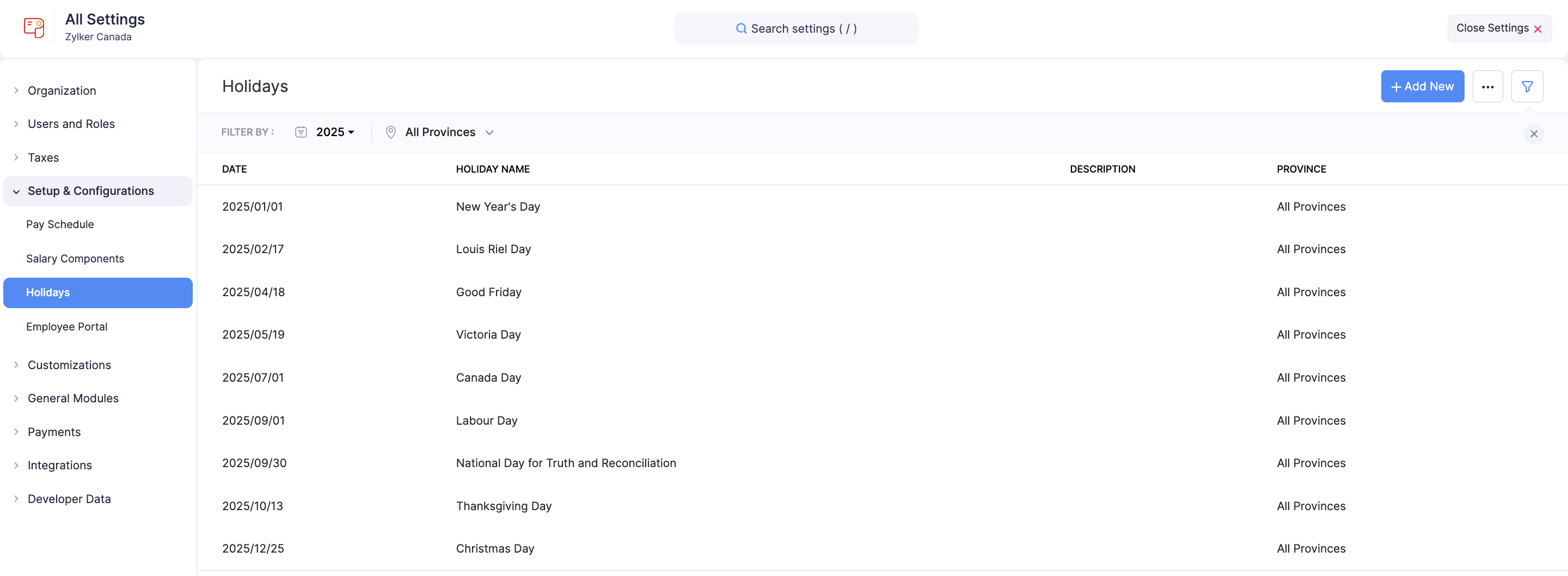This screenshot has width=1568, height=576.
Task: Open the three-dot more options menu
Action: click(x=1487, y=87)
